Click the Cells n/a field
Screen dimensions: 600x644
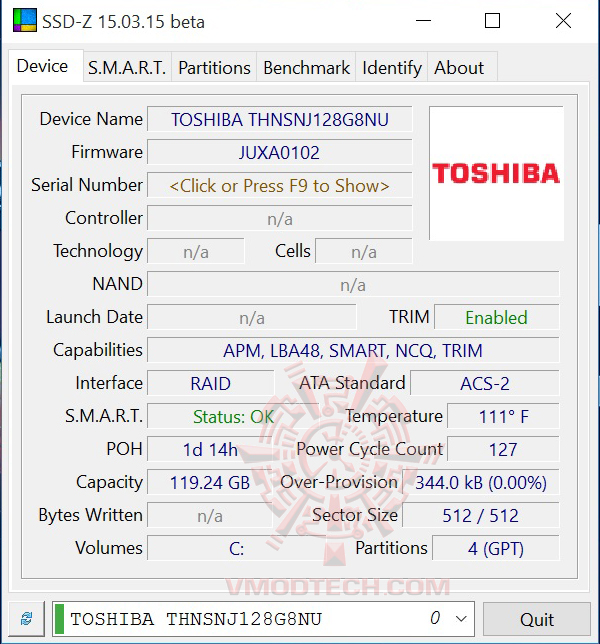[x=364, y=252]
